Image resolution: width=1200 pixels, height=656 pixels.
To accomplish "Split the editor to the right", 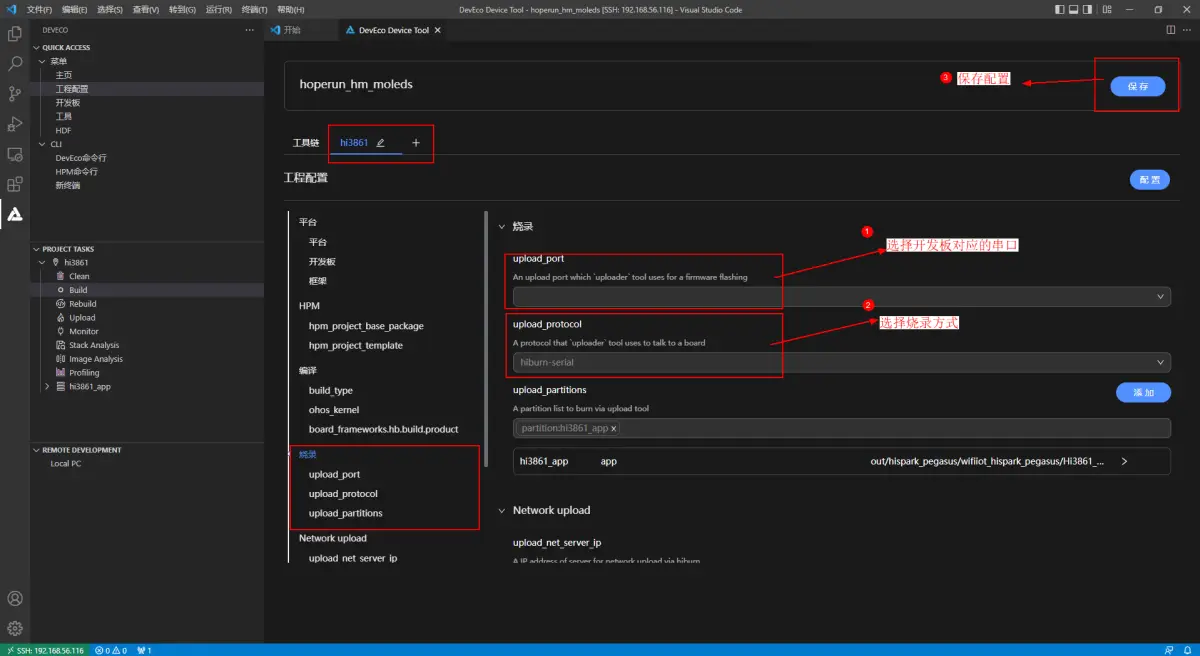I will click(x=1171, y=30).
